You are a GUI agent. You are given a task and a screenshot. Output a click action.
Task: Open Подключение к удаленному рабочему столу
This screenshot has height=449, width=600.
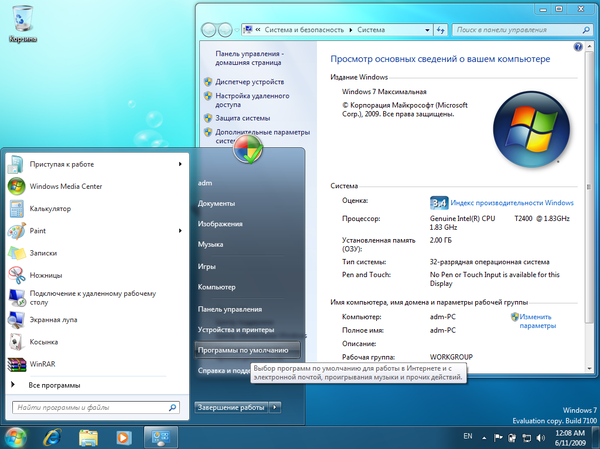tap(80, 297)
